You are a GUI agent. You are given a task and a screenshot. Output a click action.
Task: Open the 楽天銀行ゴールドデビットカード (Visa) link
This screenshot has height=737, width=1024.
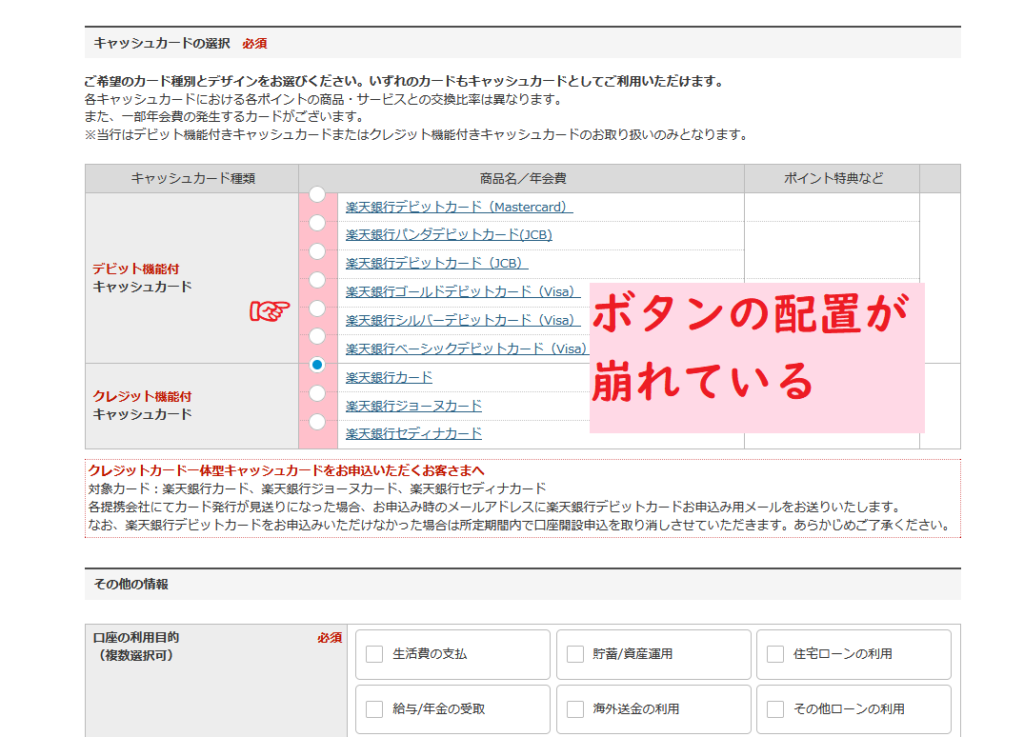pos(463,292)
